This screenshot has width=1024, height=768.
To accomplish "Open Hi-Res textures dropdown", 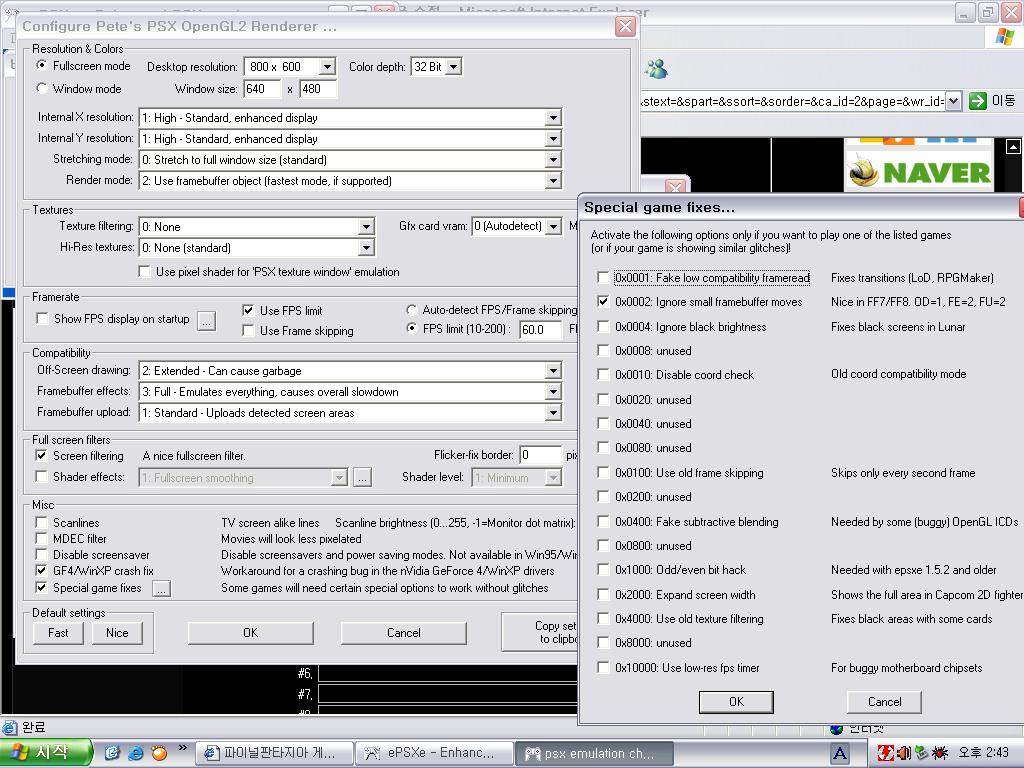I will tap(366, 248).
